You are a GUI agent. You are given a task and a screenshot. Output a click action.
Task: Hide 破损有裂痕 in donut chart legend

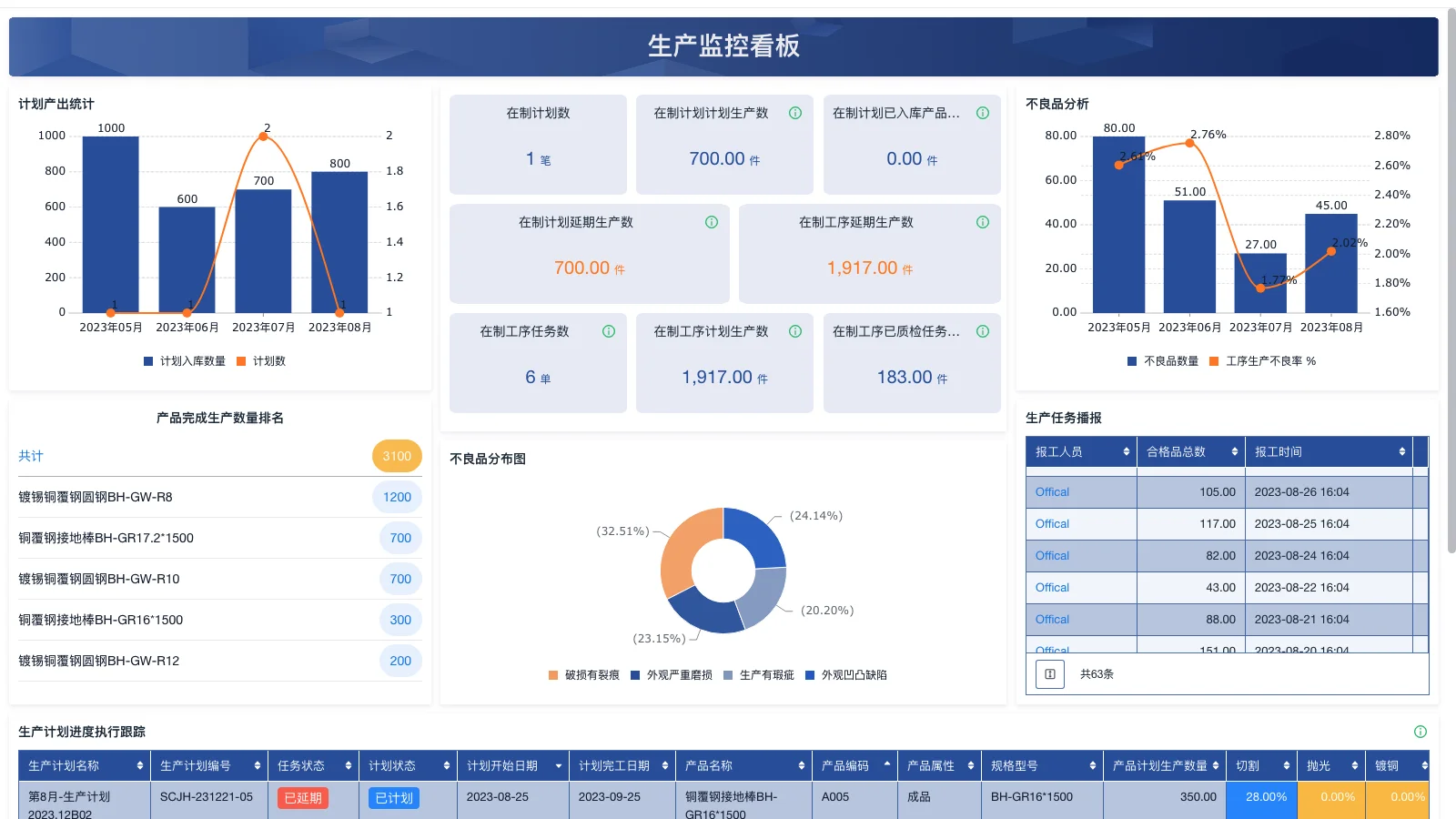pyautogui.click(x=582, y=674)
